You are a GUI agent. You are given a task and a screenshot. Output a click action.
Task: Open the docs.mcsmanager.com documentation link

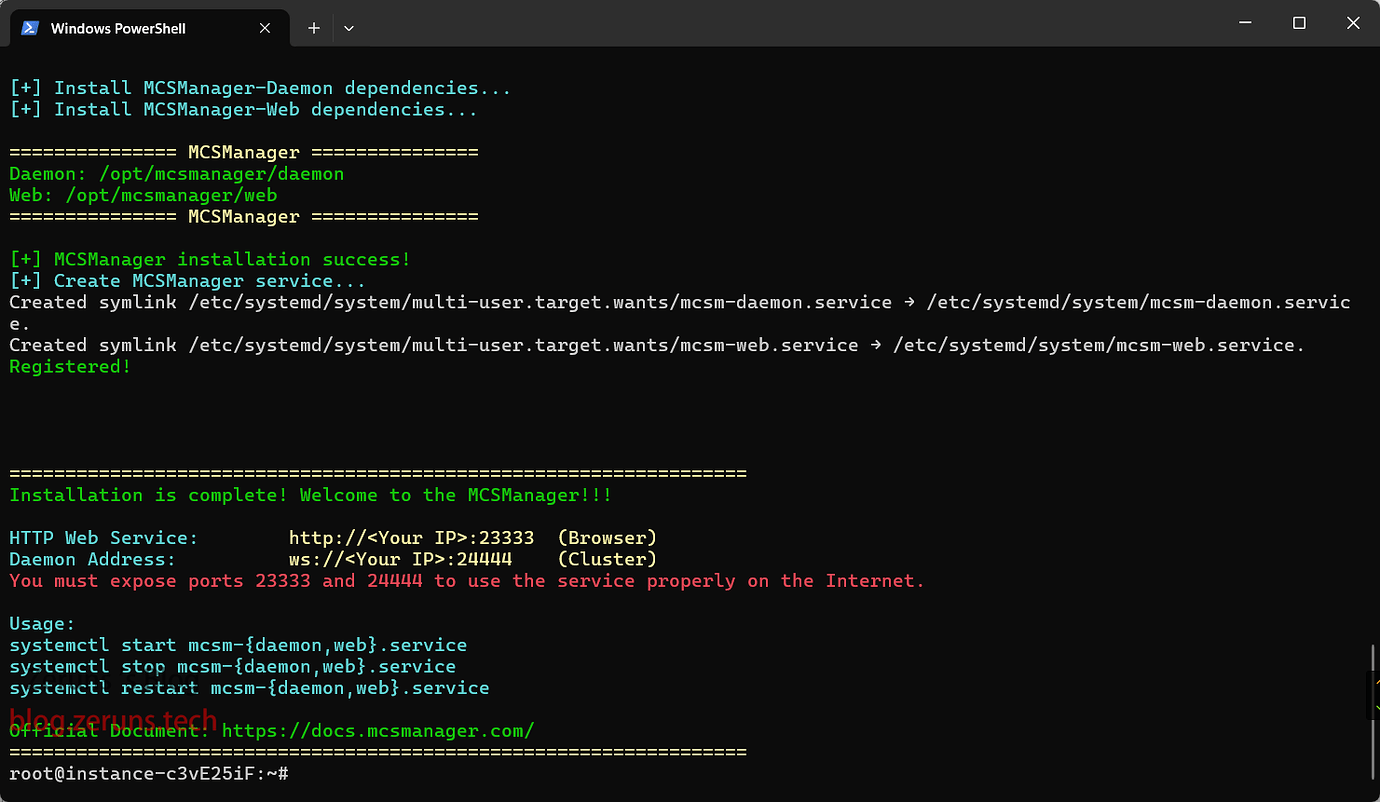point(378,730)
